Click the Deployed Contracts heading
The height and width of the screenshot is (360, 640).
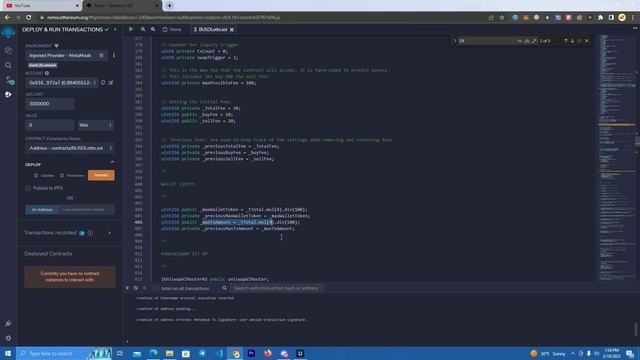pos(48,253)
